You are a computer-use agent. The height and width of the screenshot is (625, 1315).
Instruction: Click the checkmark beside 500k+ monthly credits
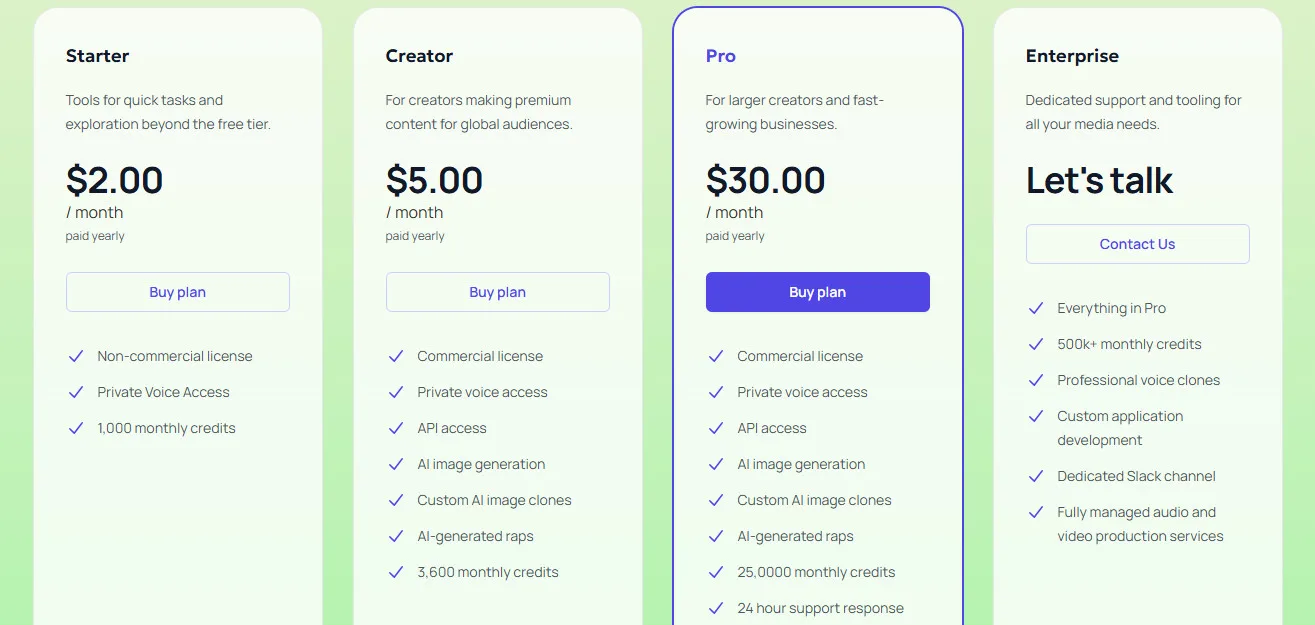coord(1036,344)
